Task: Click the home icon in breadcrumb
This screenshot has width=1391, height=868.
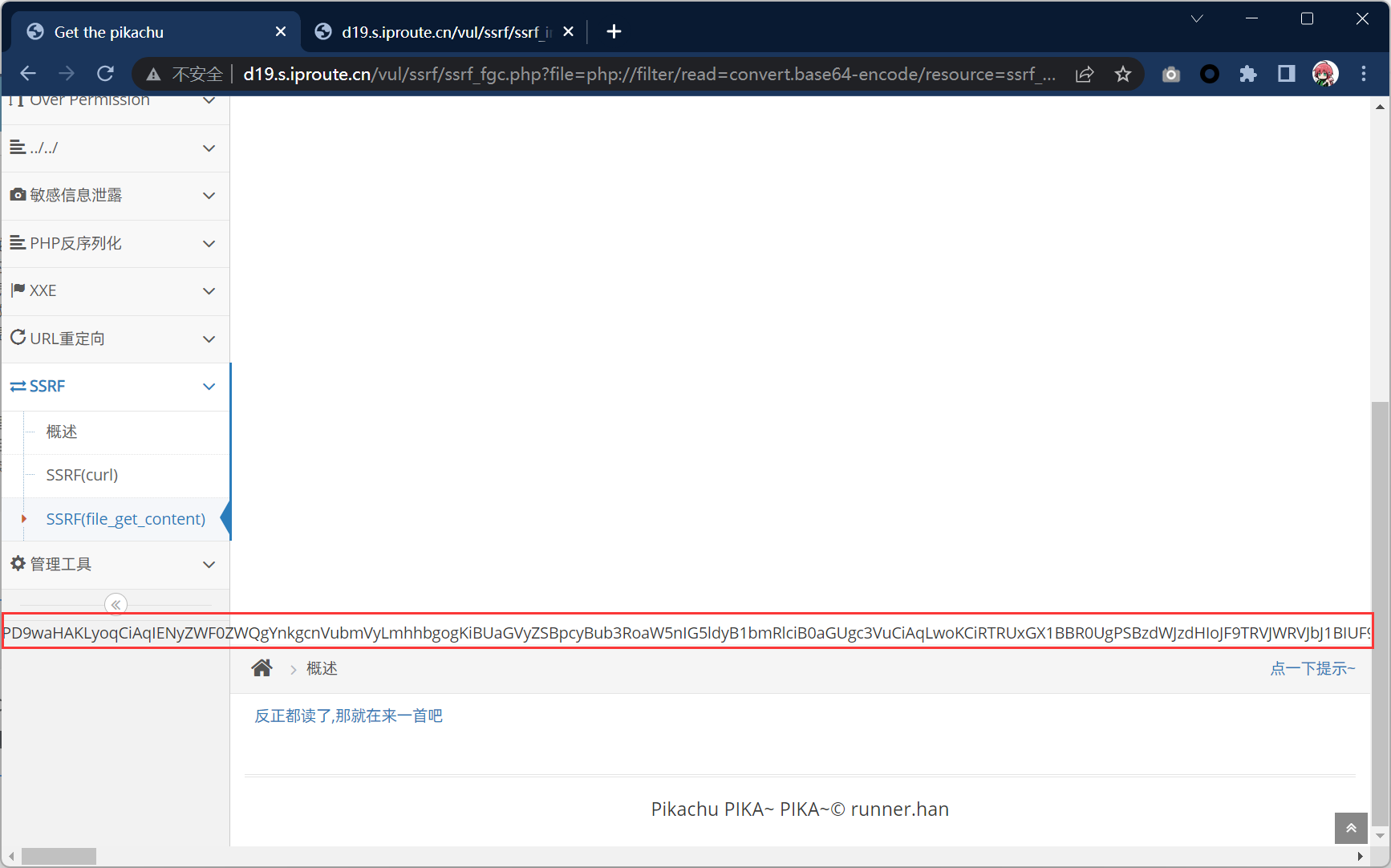Action: coord(262,668)
